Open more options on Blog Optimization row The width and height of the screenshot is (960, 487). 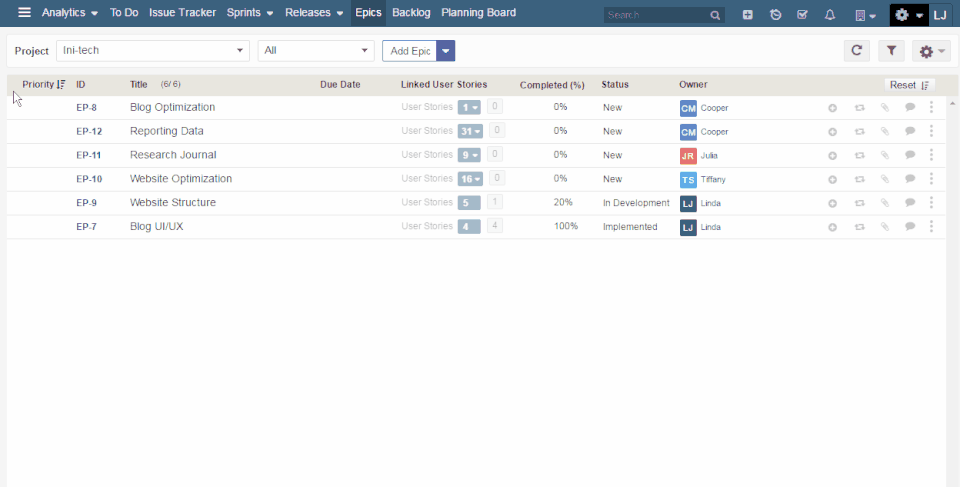coord(931,107)
